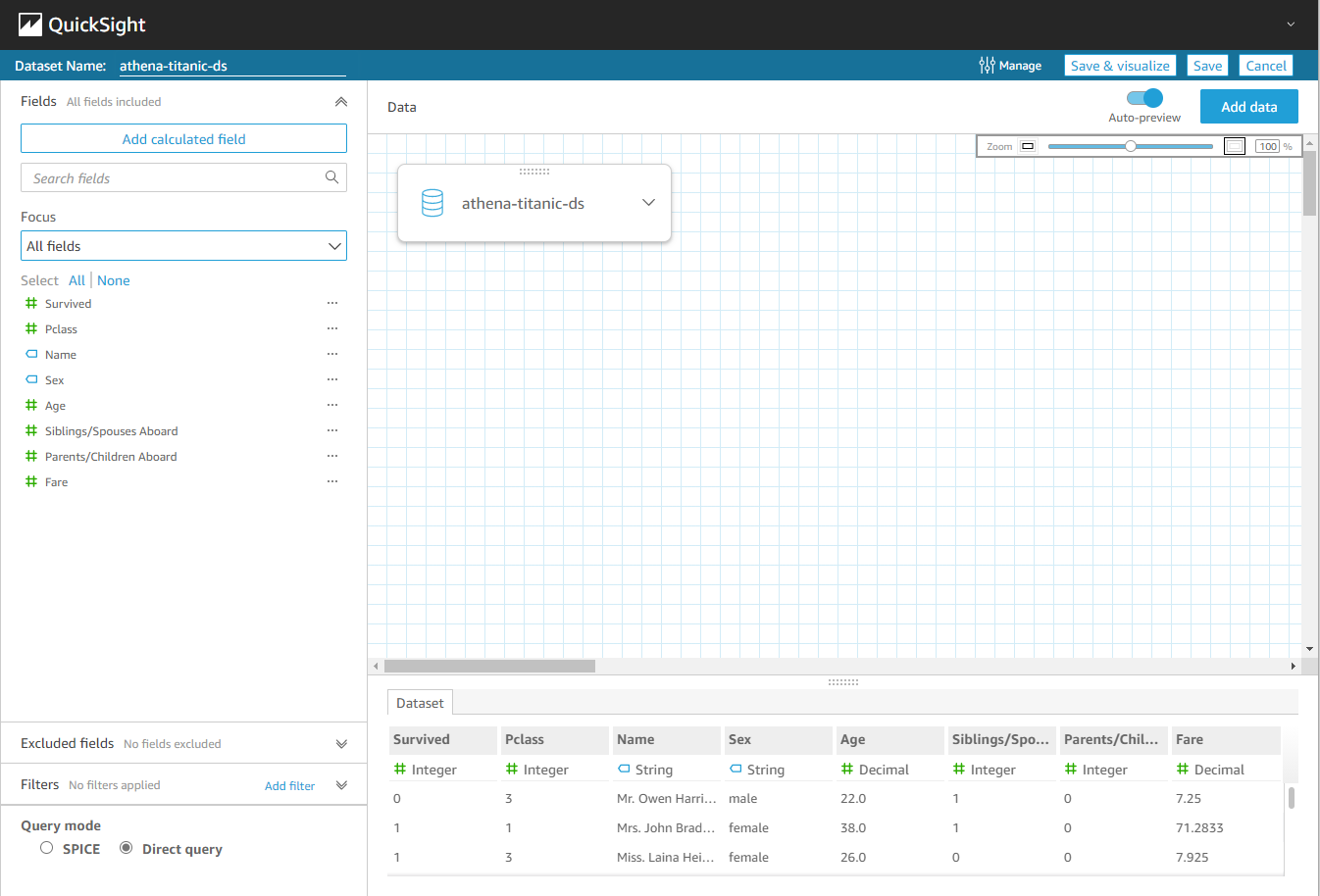This screenshot has height=896, width=1320.
Task: Click the horizontal scrollbar under the data canvas
Action: click(x=489, y=666)
